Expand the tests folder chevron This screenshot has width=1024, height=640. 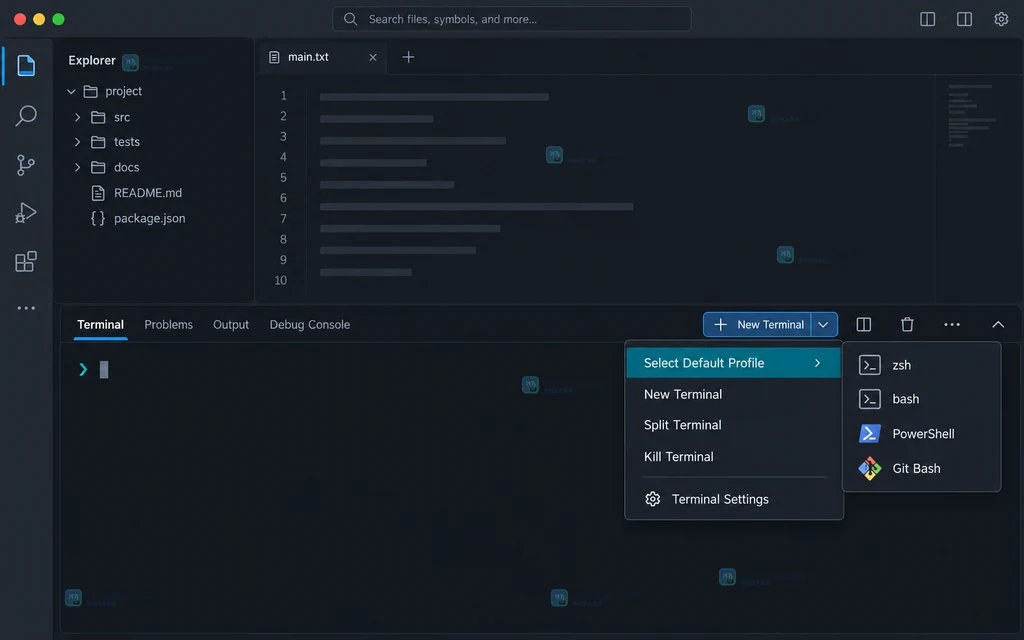[x=78, y=142]
